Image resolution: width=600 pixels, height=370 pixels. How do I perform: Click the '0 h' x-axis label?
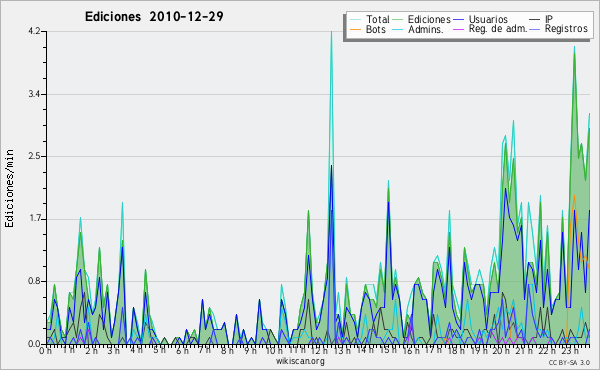tap(46, 351)
